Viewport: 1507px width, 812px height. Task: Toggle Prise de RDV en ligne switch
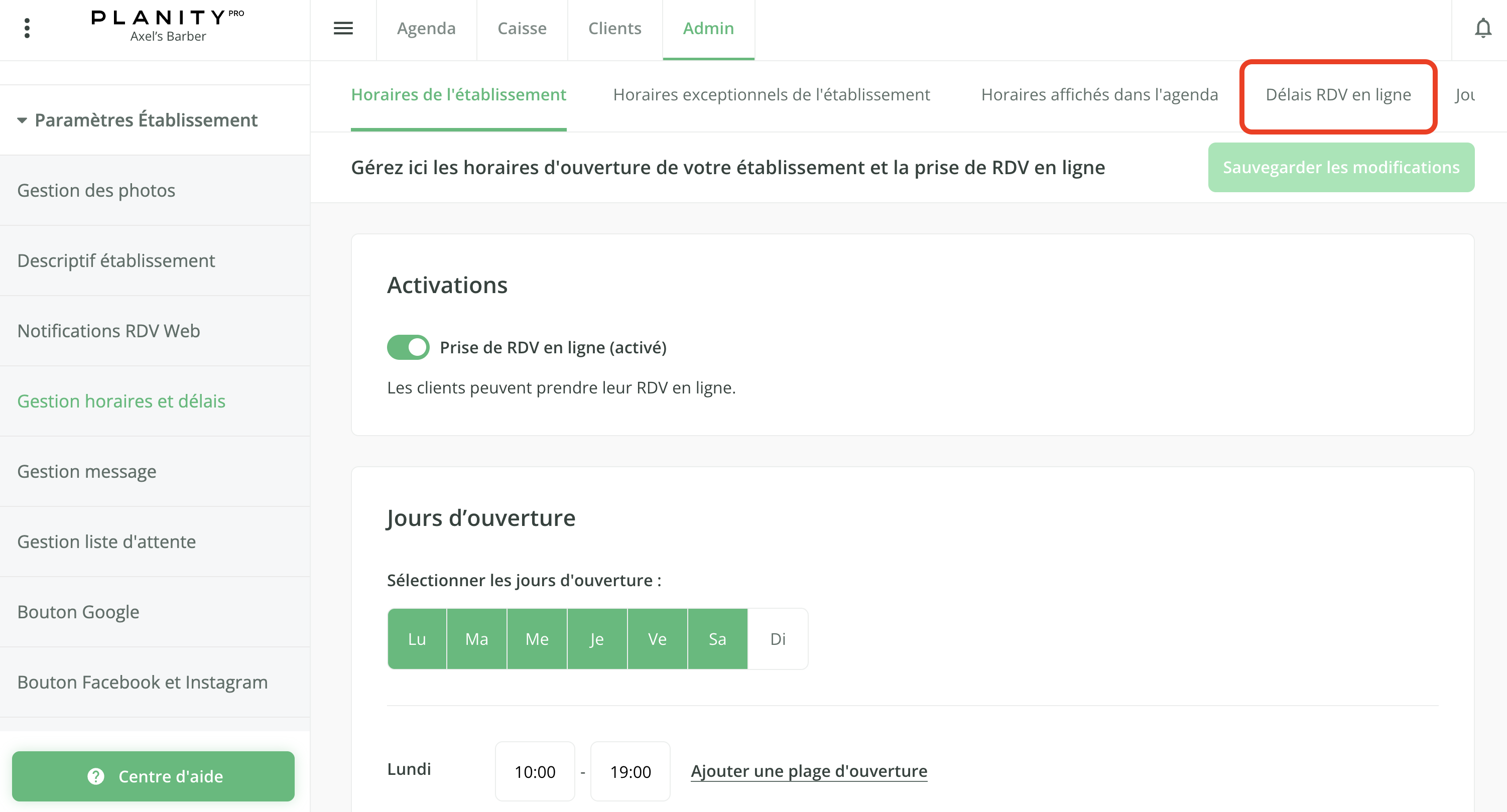pos(408,347)
